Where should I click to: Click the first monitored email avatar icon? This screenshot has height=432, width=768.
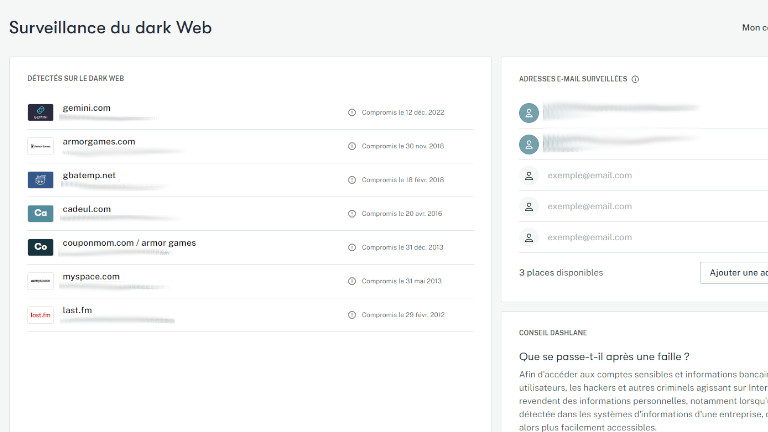coord(529,113)
